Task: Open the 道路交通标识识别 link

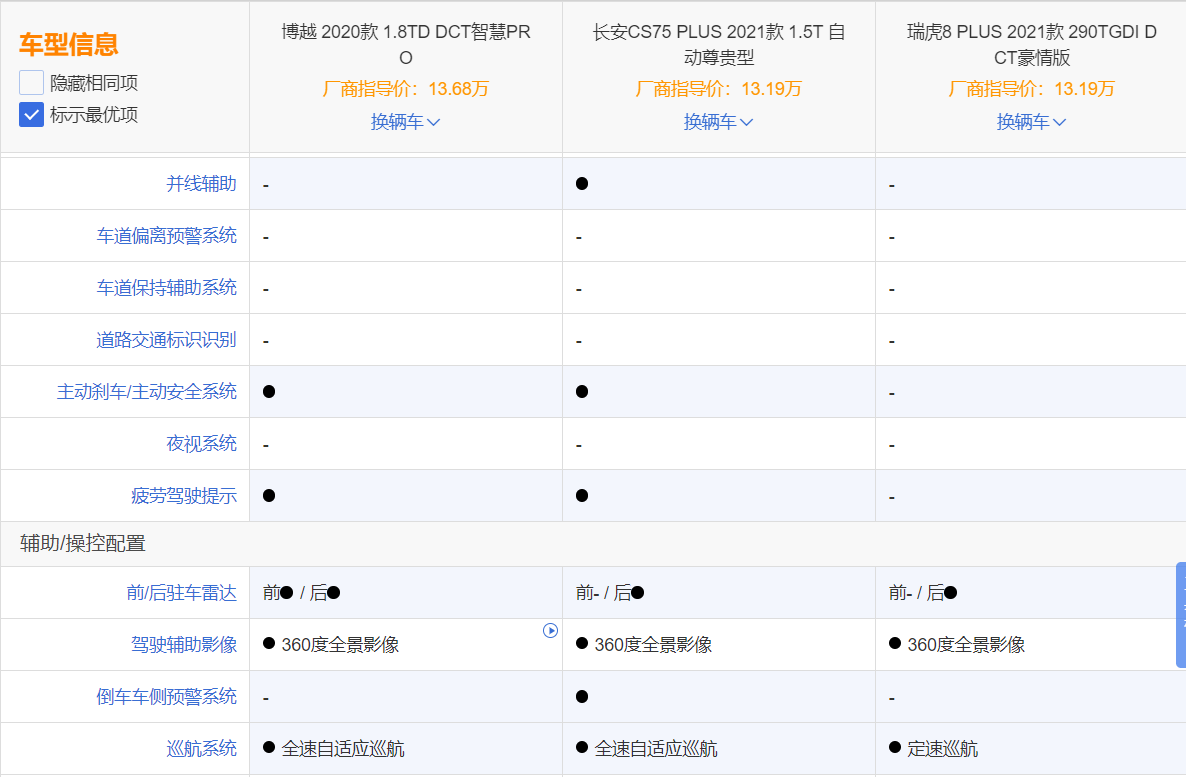Action: [165, 339]
